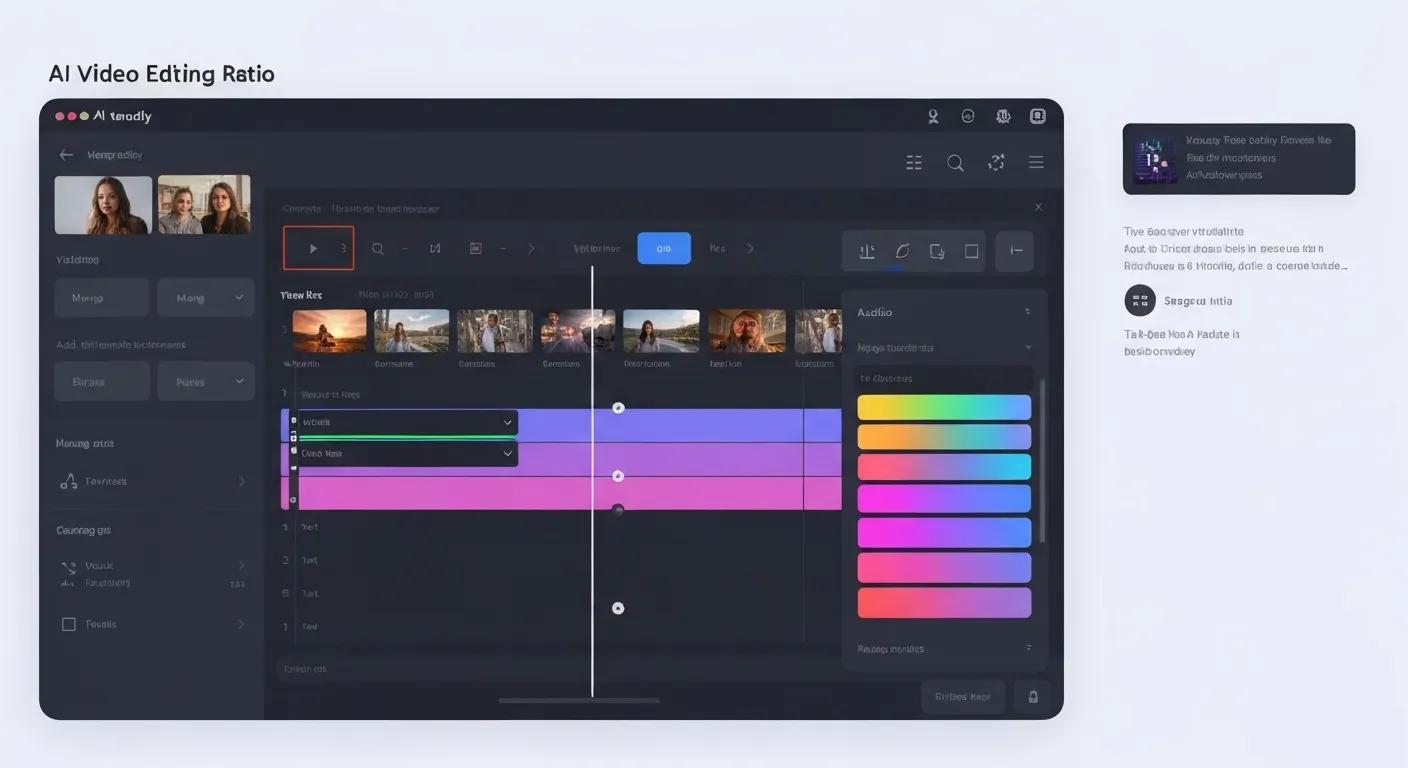This screenshot has height=768, width=1408.
Task: Click the collapse panel icon beside tool group
Action: [x=1016, y=252]
